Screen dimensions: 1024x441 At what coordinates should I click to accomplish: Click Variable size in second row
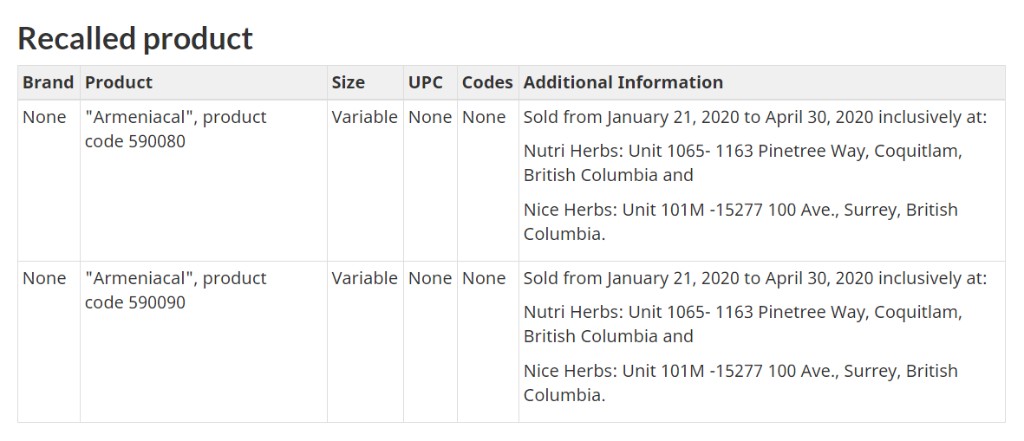(x=364, y=278)
